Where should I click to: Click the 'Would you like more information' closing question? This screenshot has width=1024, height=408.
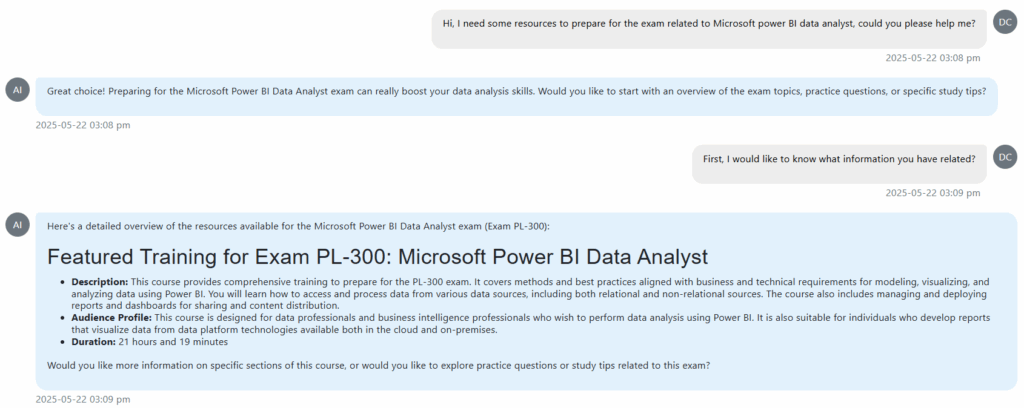coord(378,365)
